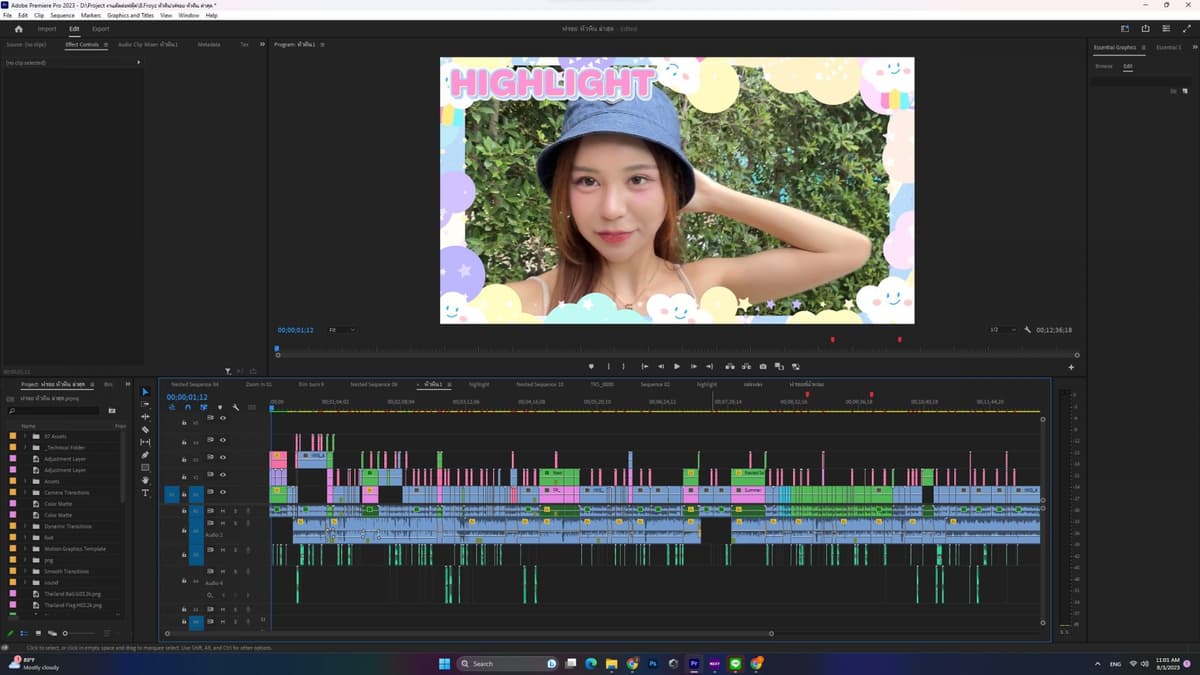Adjust the project panel thumbnail zoom slider

(x=78, y=633)
